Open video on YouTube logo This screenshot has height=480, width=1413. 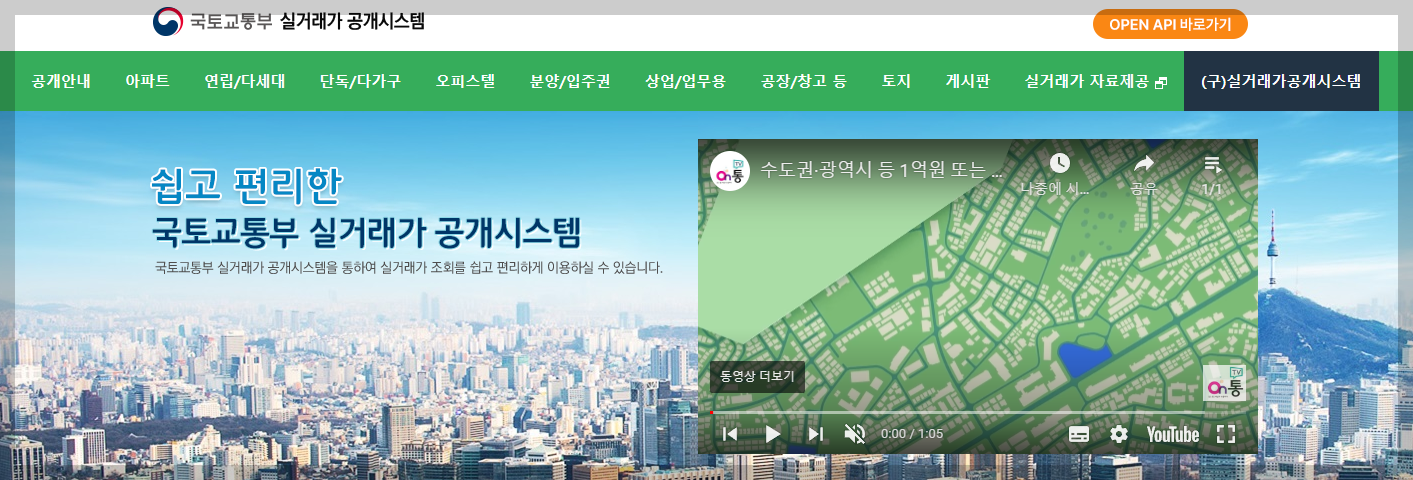click(x=1173, y=434)
